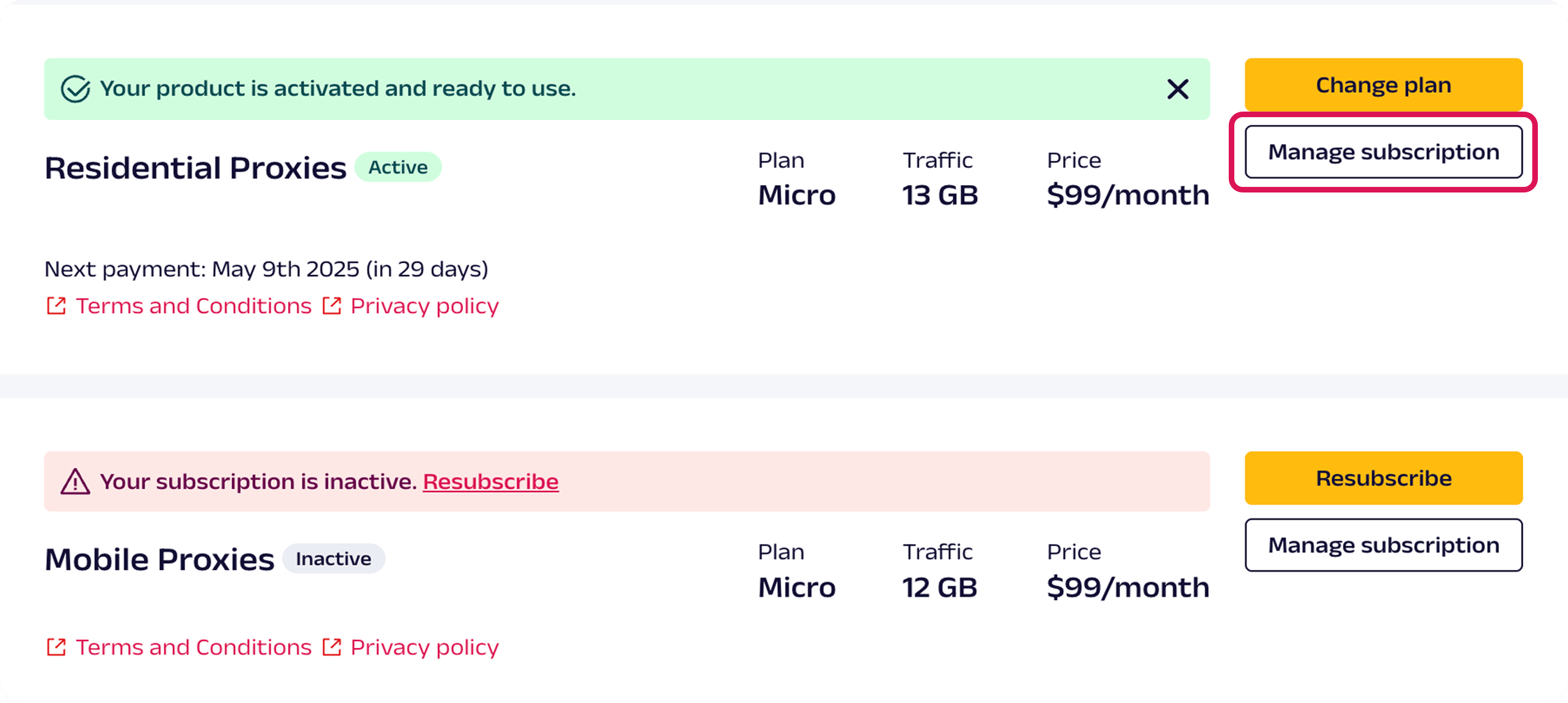1568x703 pixels.
Task: Open Manage subscription for Mobile Proxies
Action: [1383, 545]
